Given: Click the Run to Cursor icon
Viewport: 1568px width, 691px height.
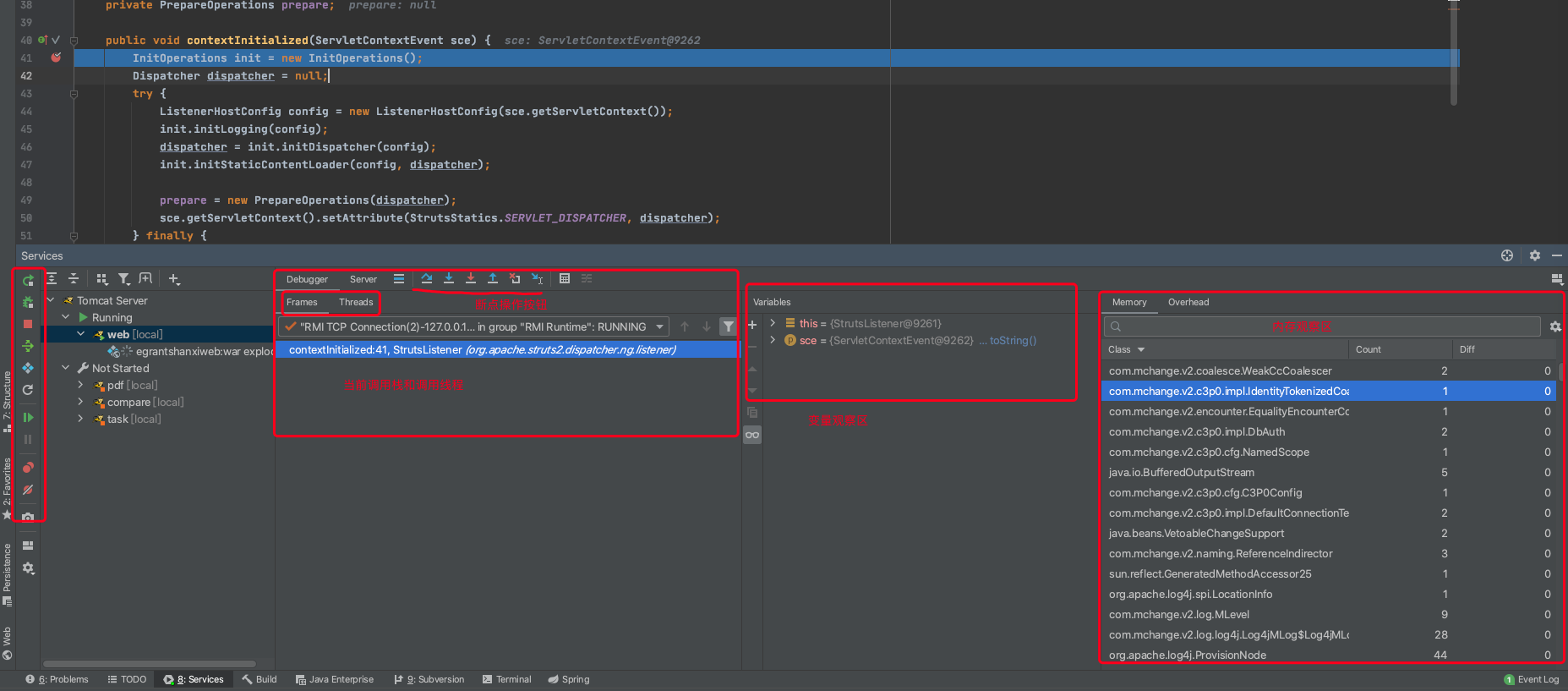Looking at the screenshot, I should [537, 278].
